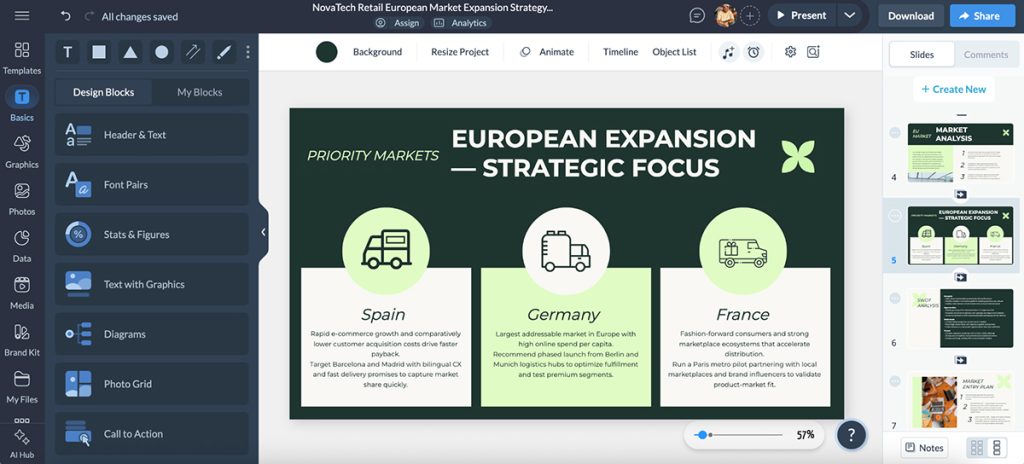Click Create New slide button
1024x464 pixels.
[953, 90]
